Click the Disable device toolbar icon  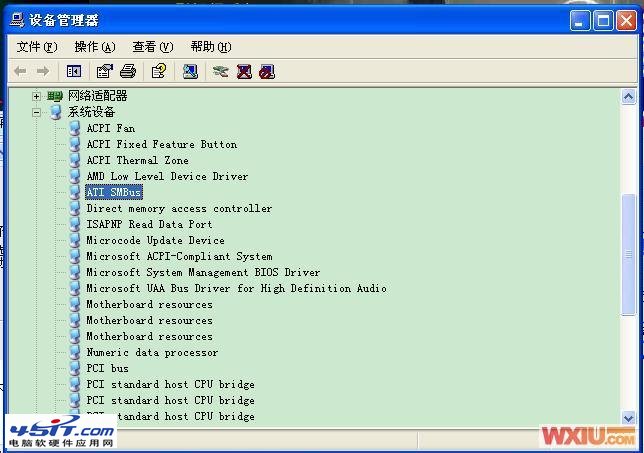267,71
